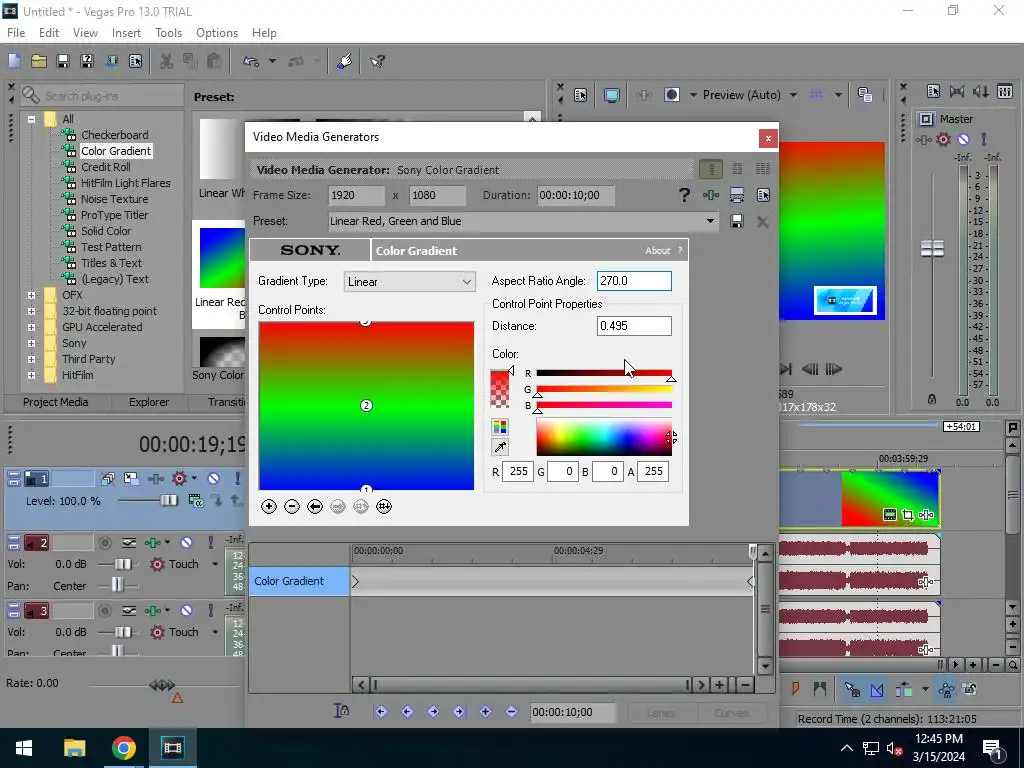Click the preview Project Video Properties icon
This screenshot has height=768, width=1024.
point(580,95)
